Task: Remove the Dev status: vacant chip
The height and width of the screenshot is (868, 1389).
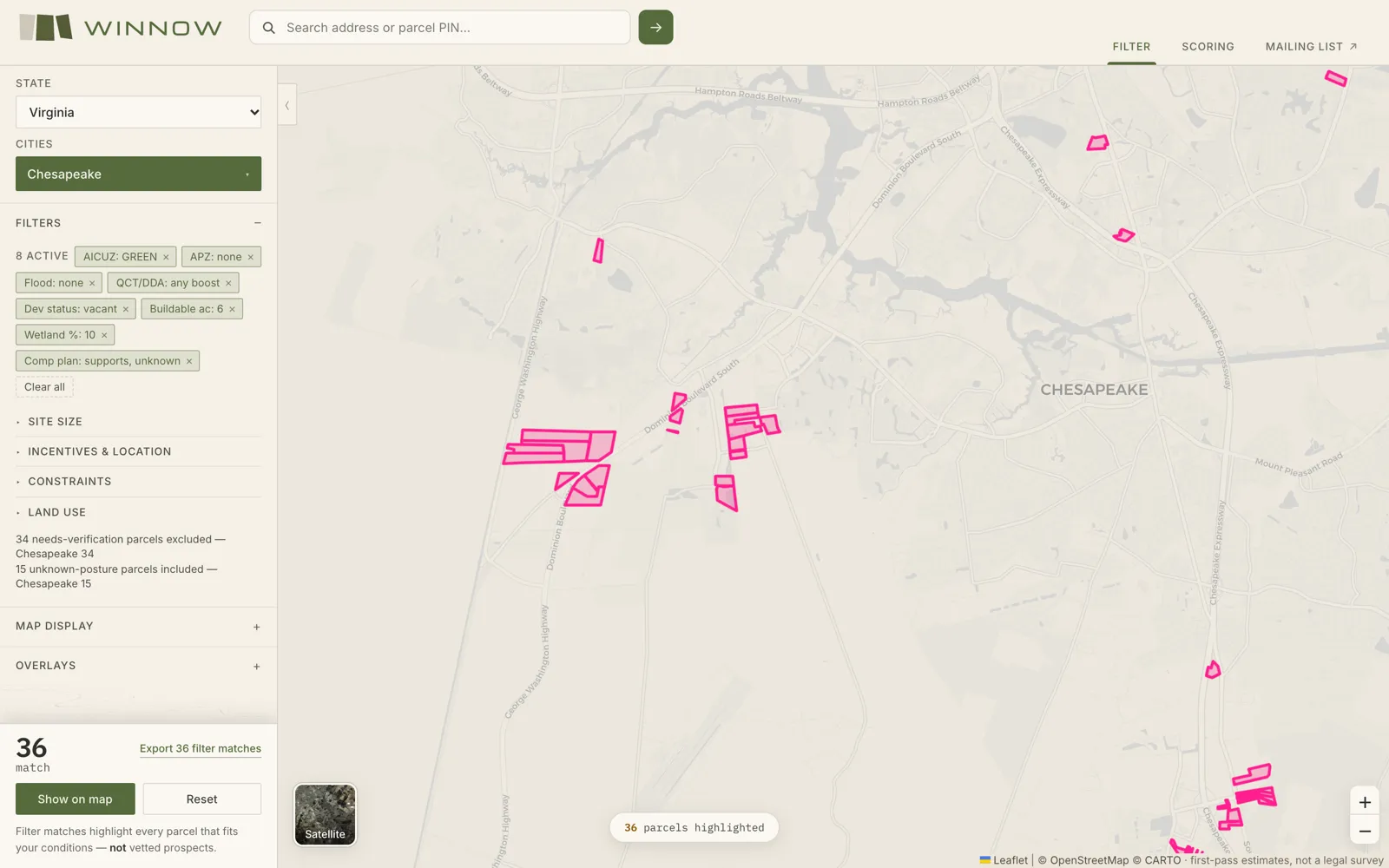Action: coord(126,309)
